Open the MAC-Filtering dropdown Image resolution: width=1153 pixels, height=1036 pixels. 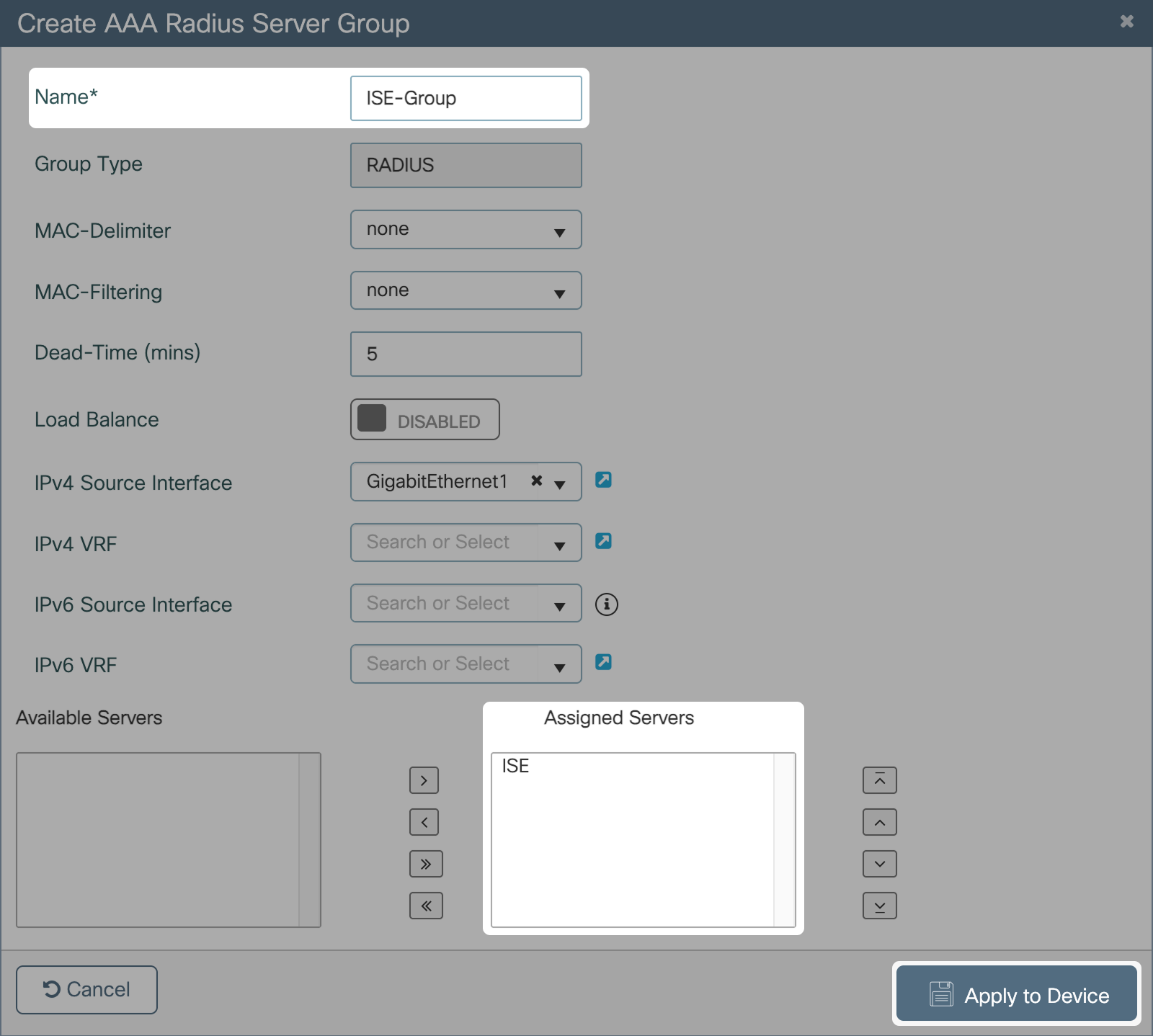466,290
